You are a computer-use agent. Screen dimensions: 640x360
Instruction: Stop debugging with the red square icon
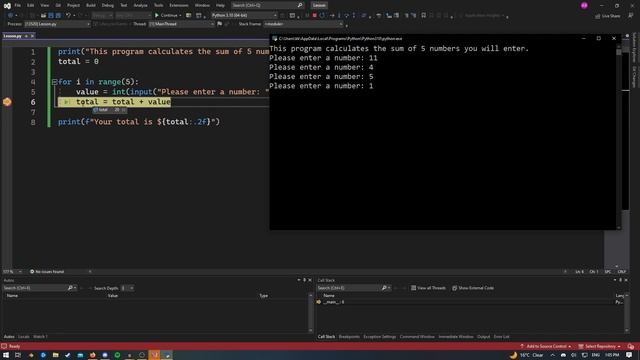pyautogui.click(x=314, y=16)
